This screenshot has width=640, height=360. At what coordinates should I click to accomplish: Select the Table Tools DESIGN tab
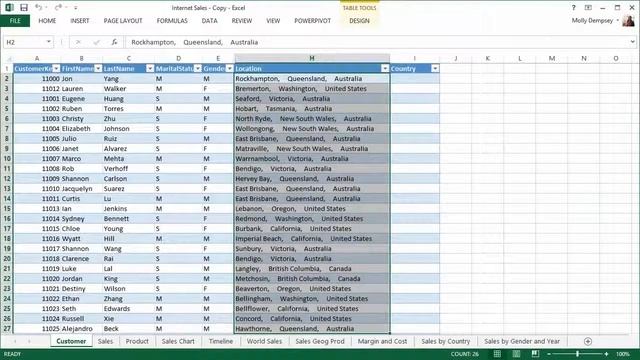click(359, 20)
